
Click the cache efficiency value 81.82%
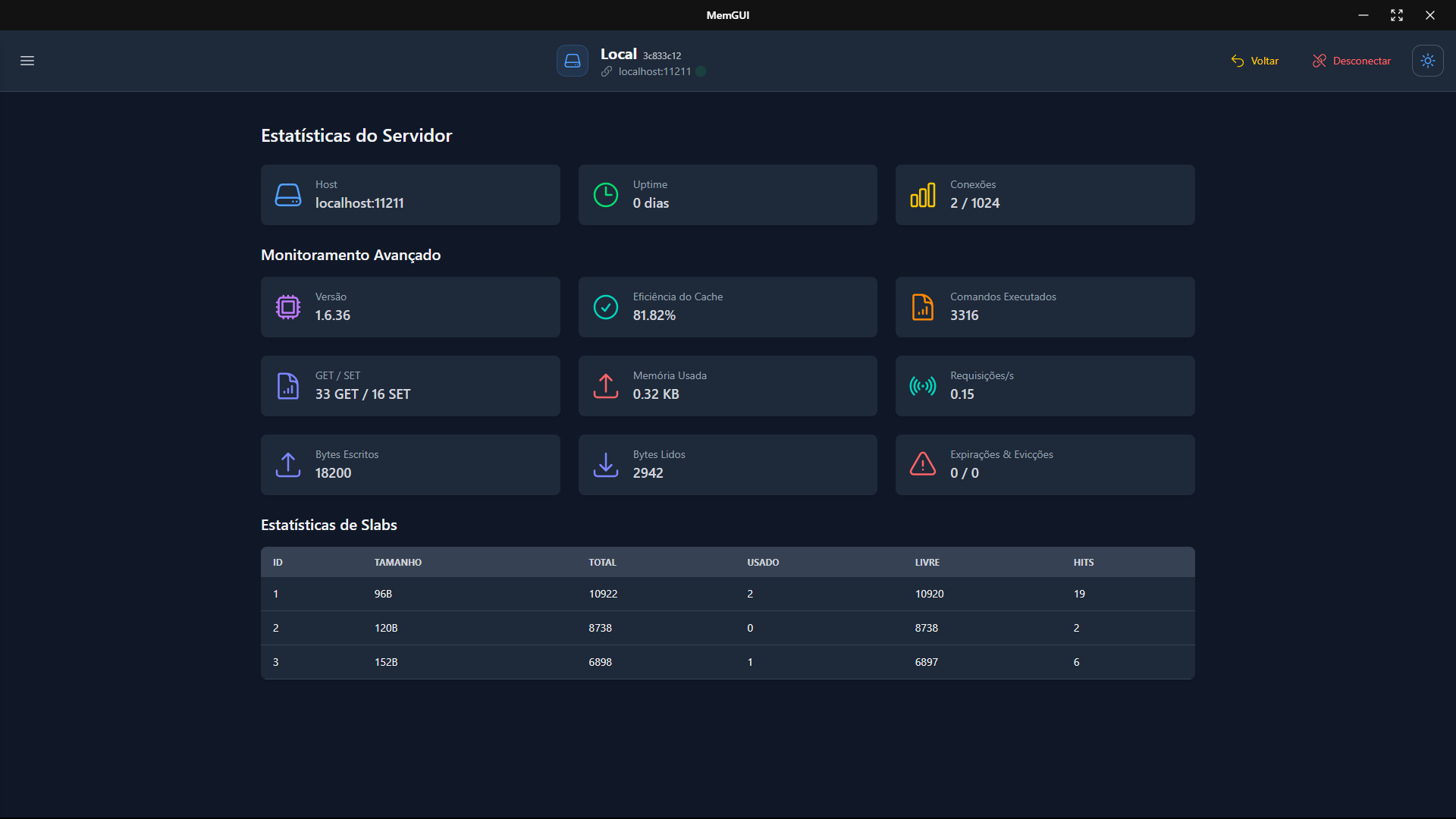654,315
